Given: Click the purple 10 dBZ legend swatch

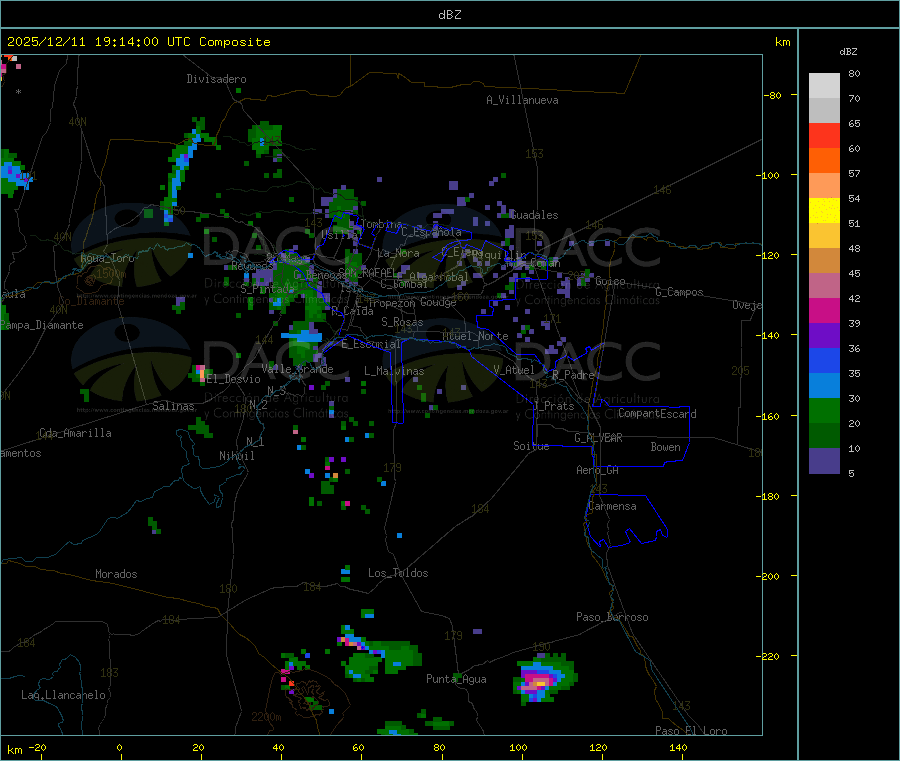Looking at the screenshot, I should pyautogui.click(x=824, y=461).
